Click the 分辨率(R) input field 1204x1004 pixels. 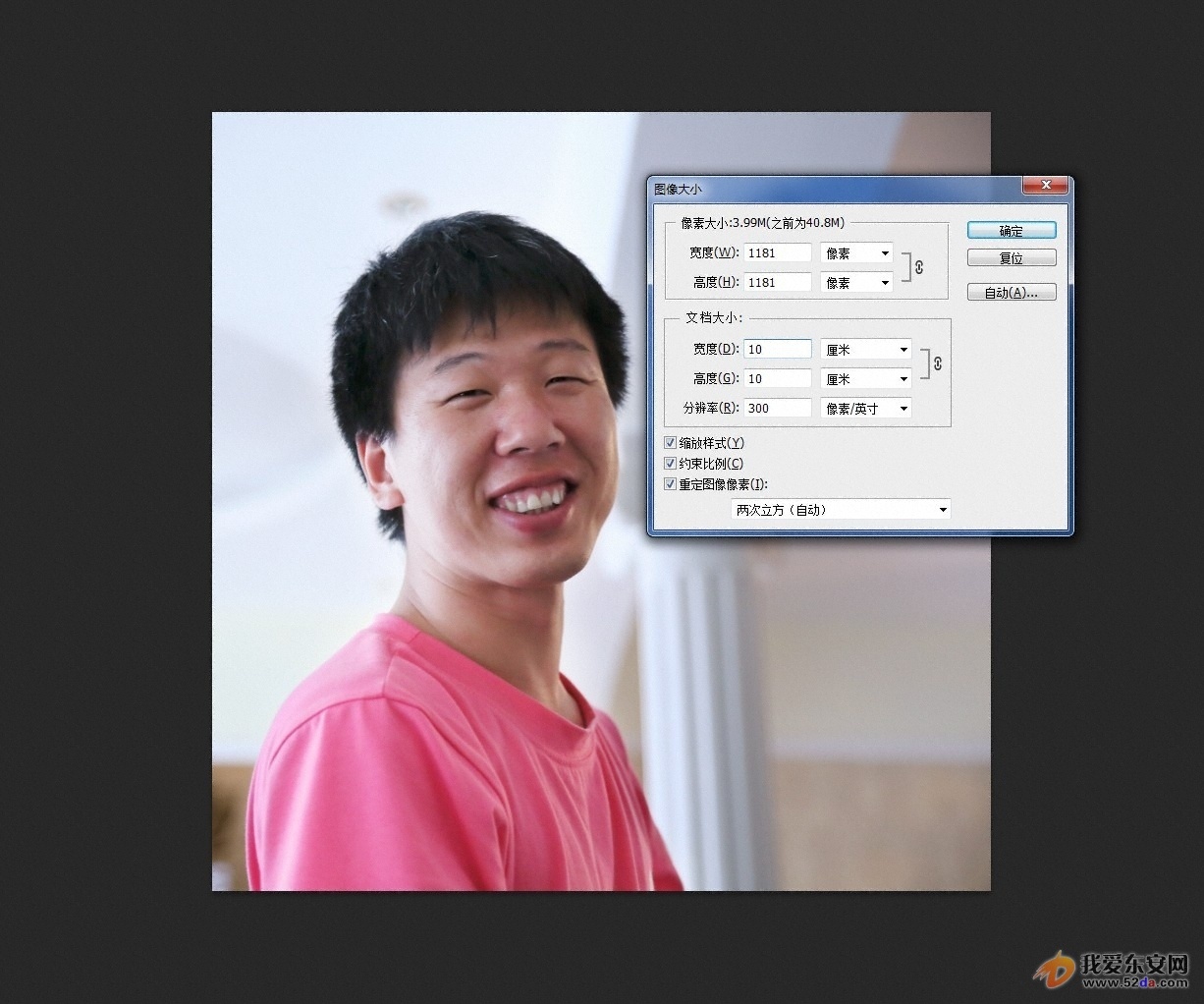pos(778,408)
